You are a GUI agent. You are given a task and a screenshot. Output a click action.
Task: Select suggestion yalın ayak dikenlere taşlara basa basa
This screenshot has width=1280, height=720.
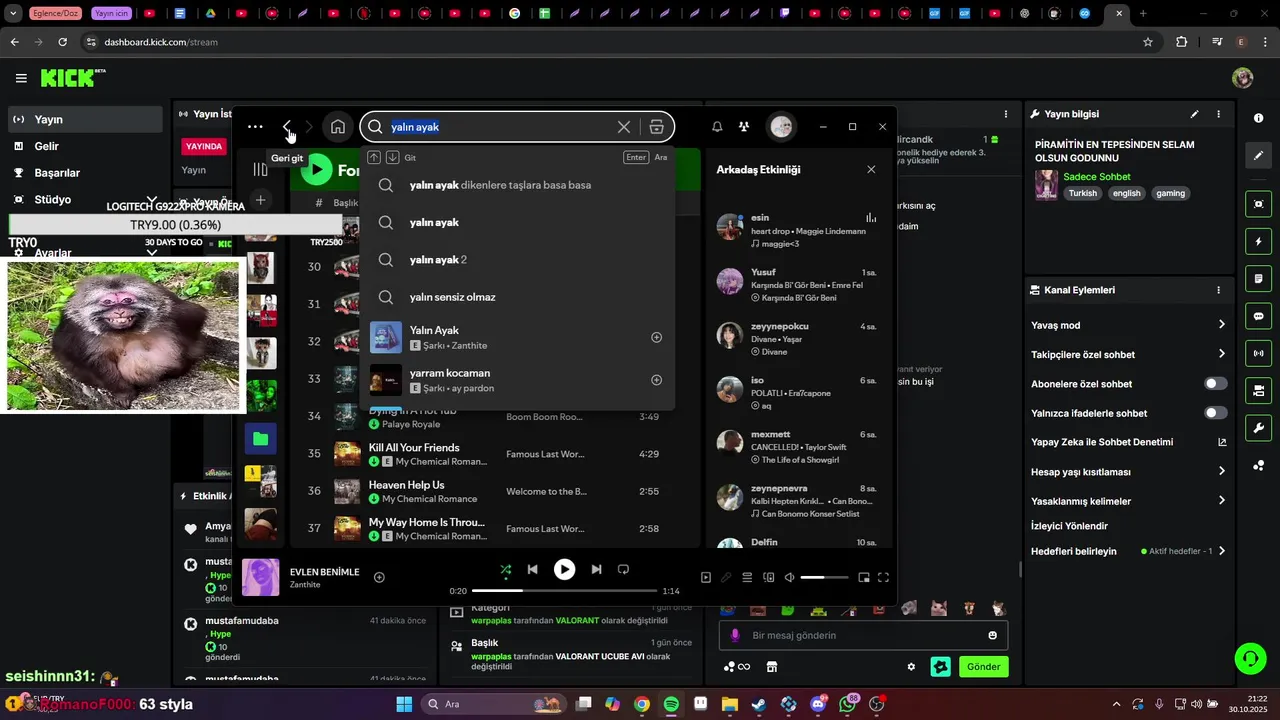click(517, 185)
